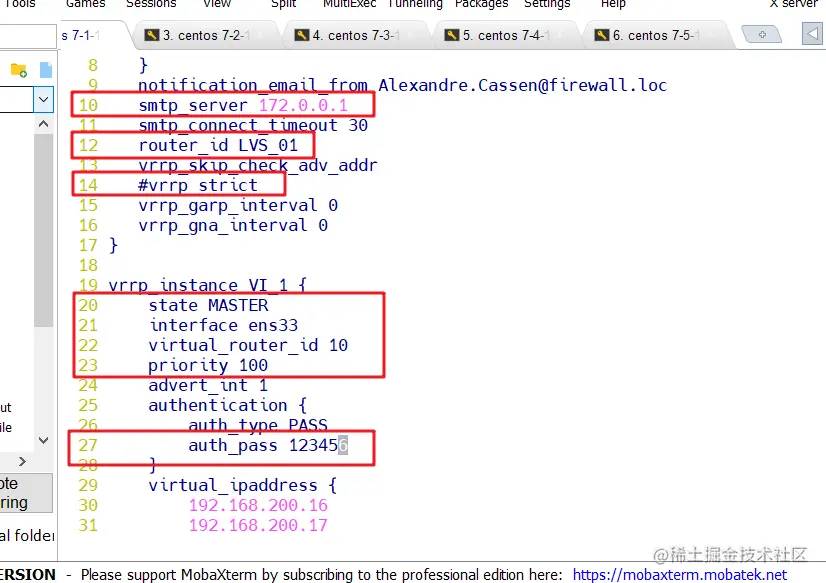
Task: Click the virtual_router_id 10 line
Action: (x=248, y=345)
